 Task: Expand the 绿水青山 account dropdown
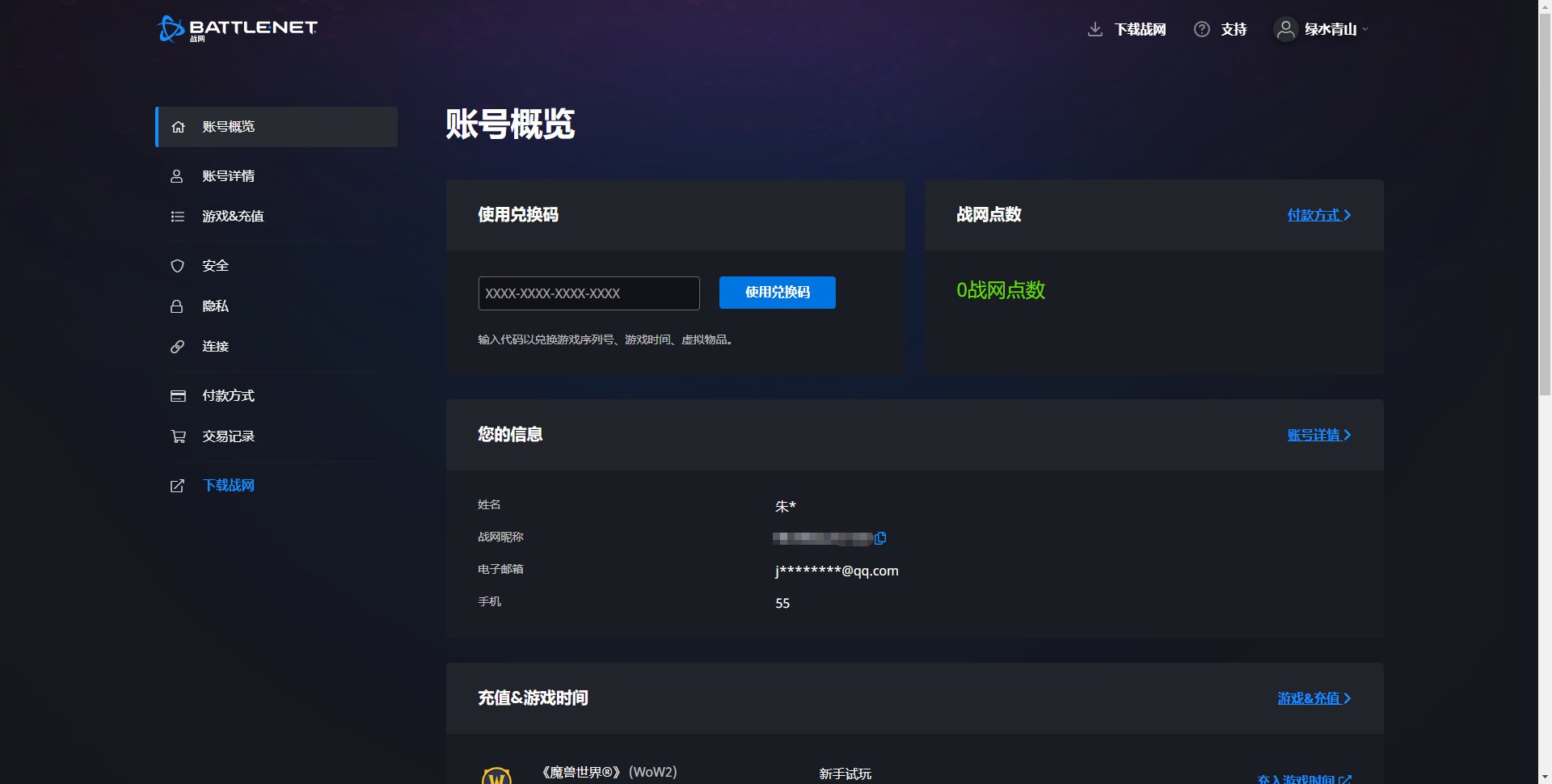[1322, 29]
